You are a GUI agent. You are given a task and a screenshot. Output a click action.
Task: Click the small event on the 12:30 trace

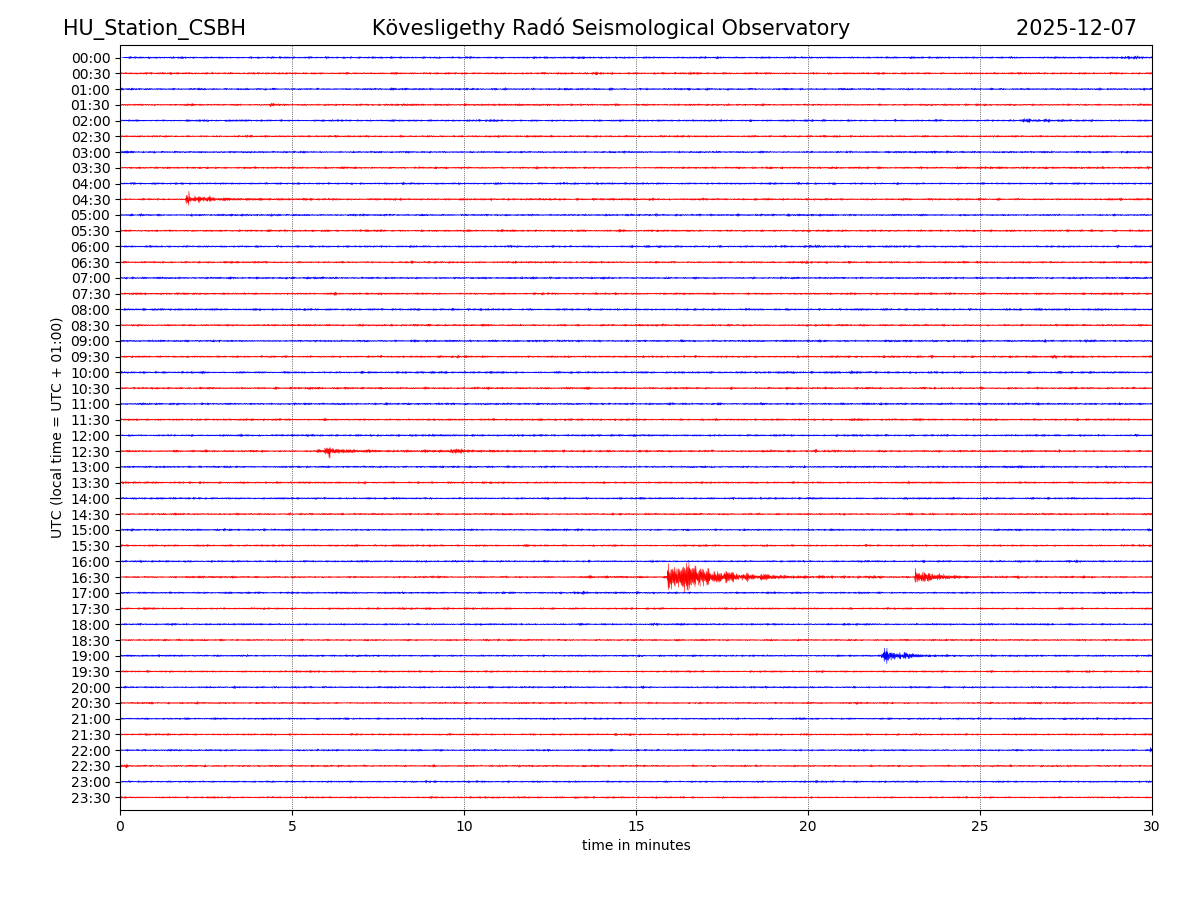click(x=329, y=451)
